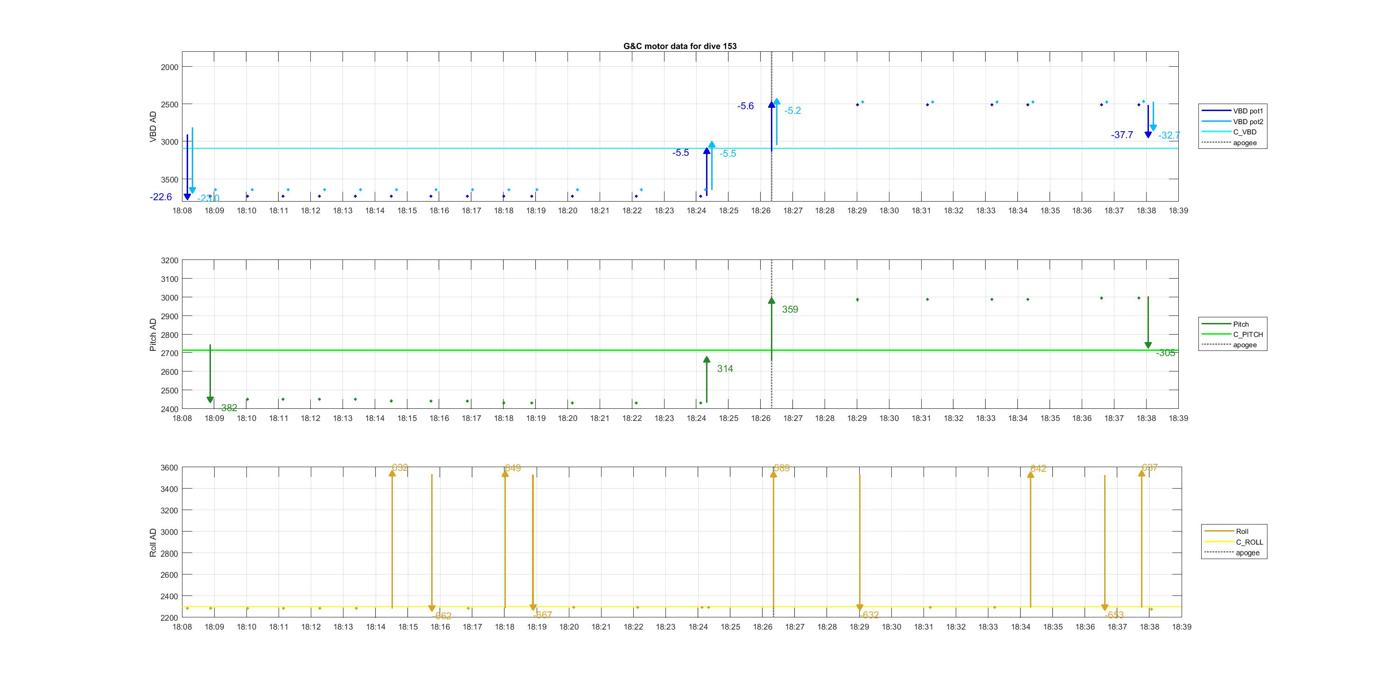Screen dimensions: 1400x693
Task: Click the '382' pitch annotation
Action: 229,408
